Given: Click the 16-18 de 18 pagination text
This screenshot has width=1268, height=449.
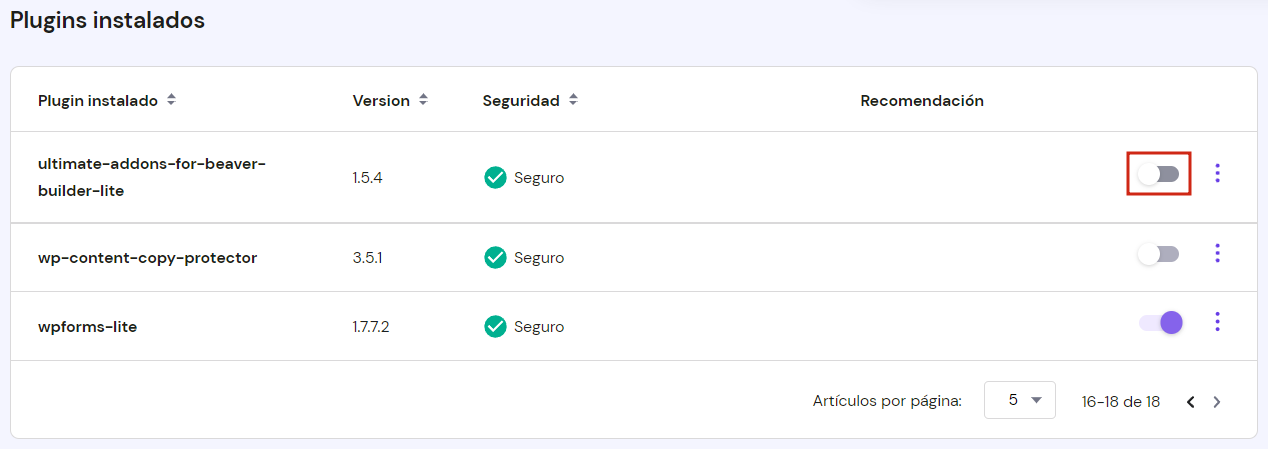Looking at the screenshot, I should 1121,402.
